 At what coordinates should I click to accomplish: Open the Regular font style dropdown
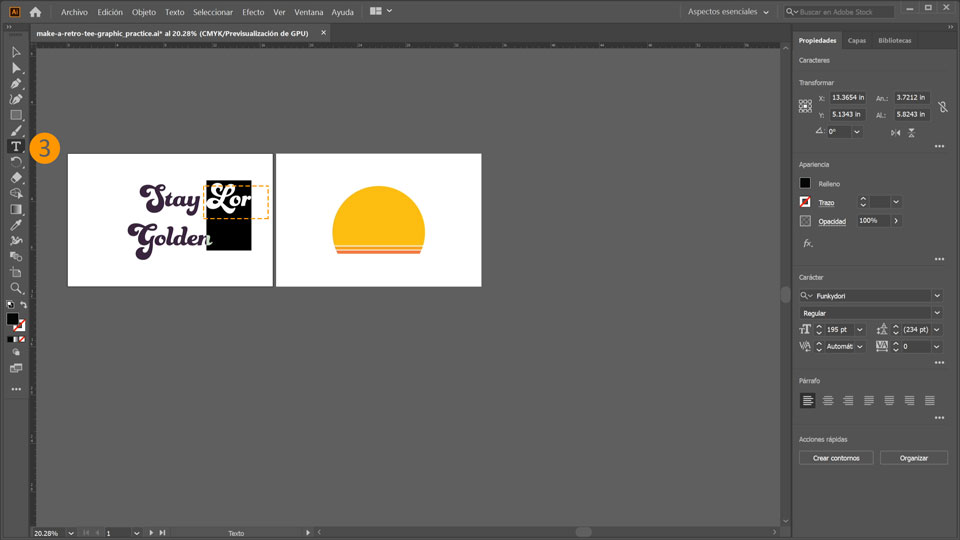click(x=937, y=313)
